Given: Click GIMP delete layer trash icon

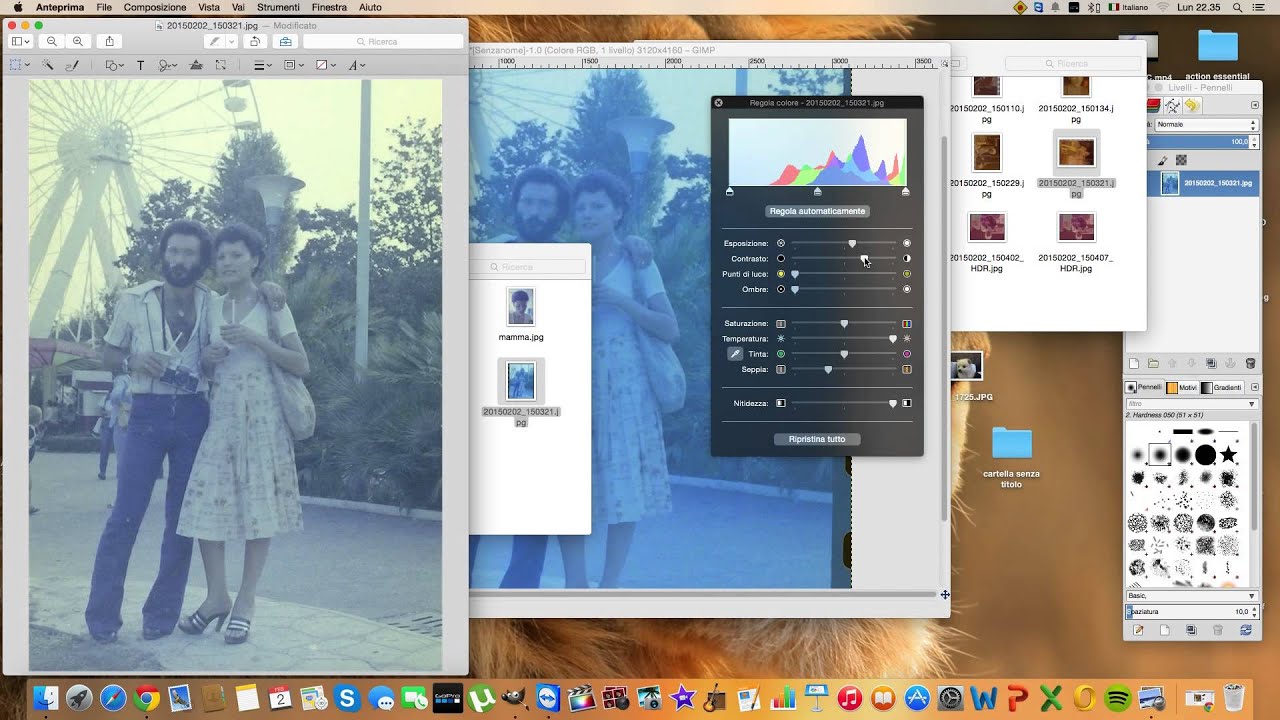Looking at the screenshot, I should (x=1250, y=363).
